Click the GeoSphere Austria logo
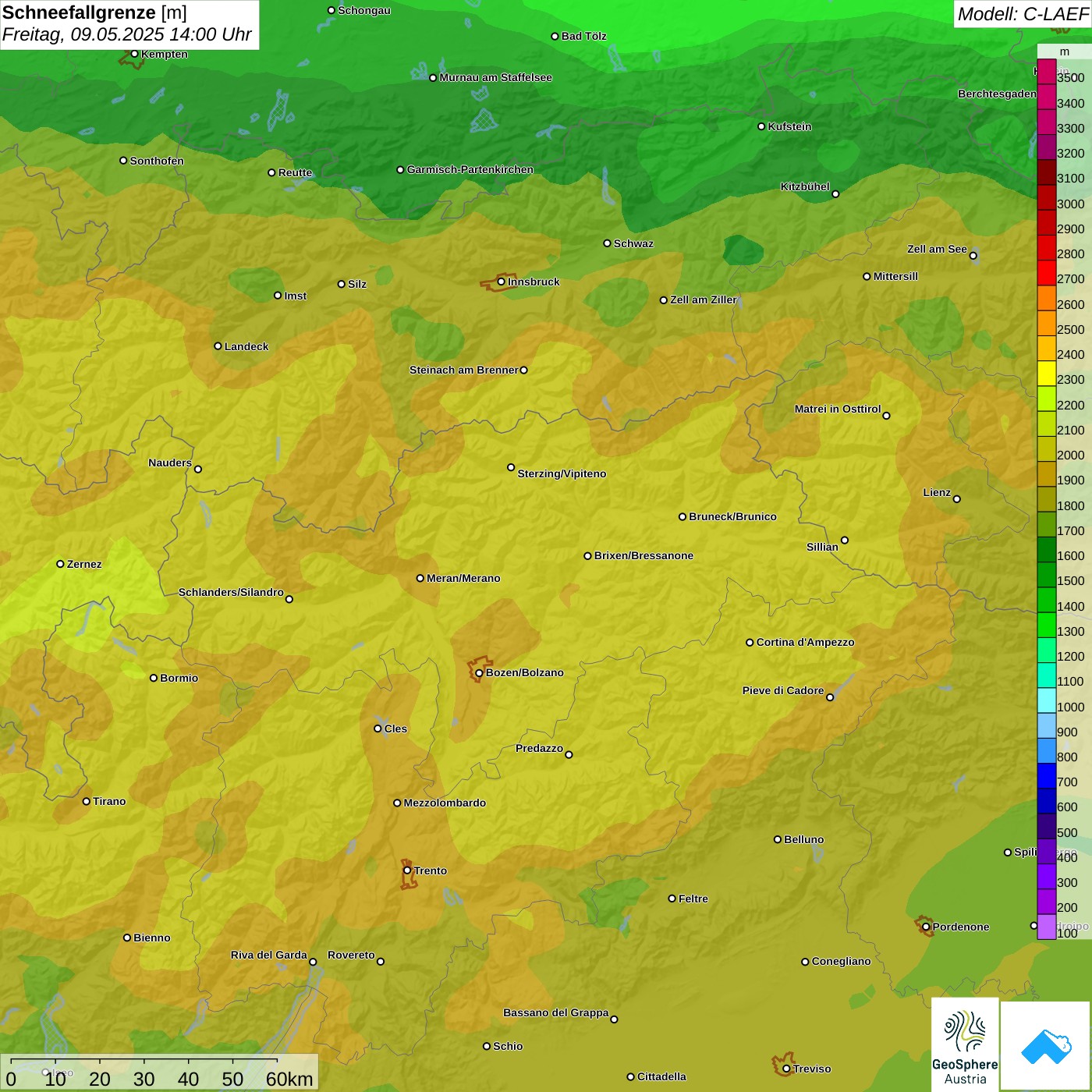The width and height of the screenshot is (1092, 1092). click(x=965, y=1044)
